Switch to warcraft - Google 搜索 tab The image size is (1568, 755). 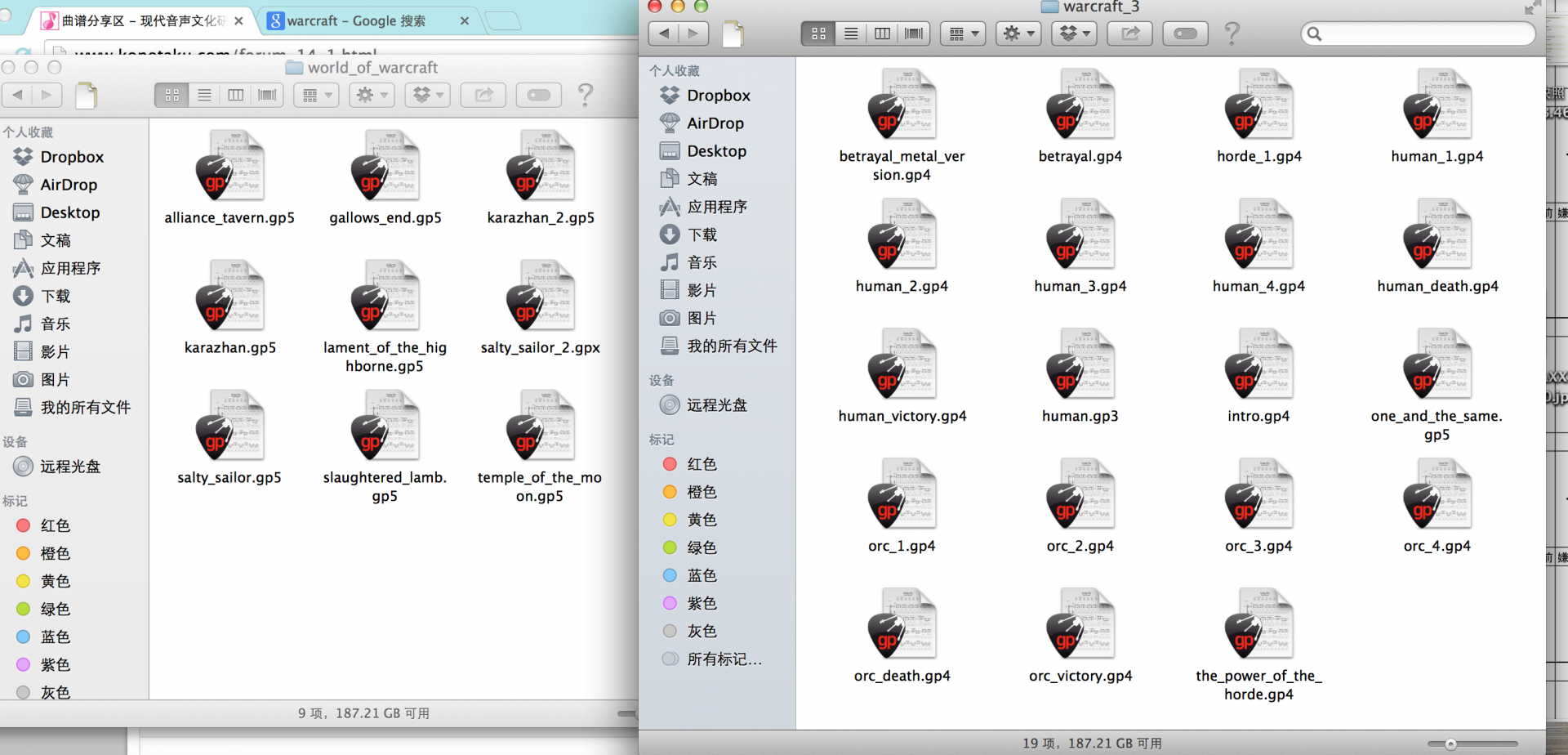click(x=369, y=20)
